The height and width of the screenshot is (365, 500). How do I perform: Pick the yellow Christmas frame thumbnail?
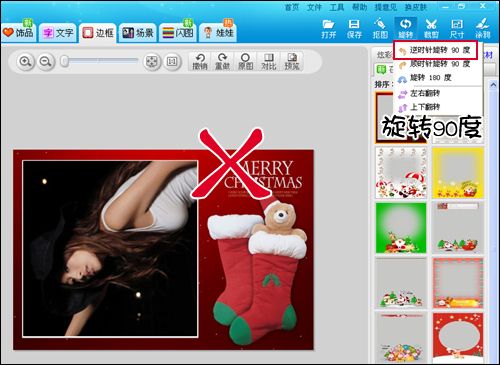coord(458,173)
